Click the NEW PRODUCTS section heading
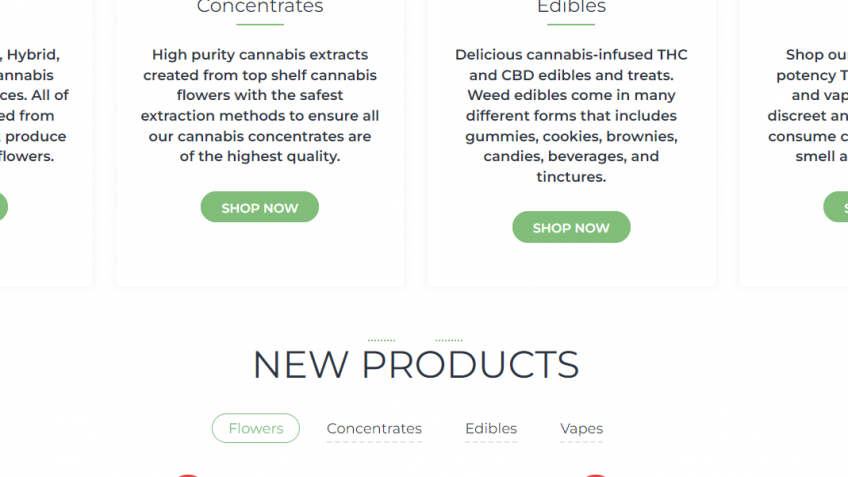 click(415, 365)
